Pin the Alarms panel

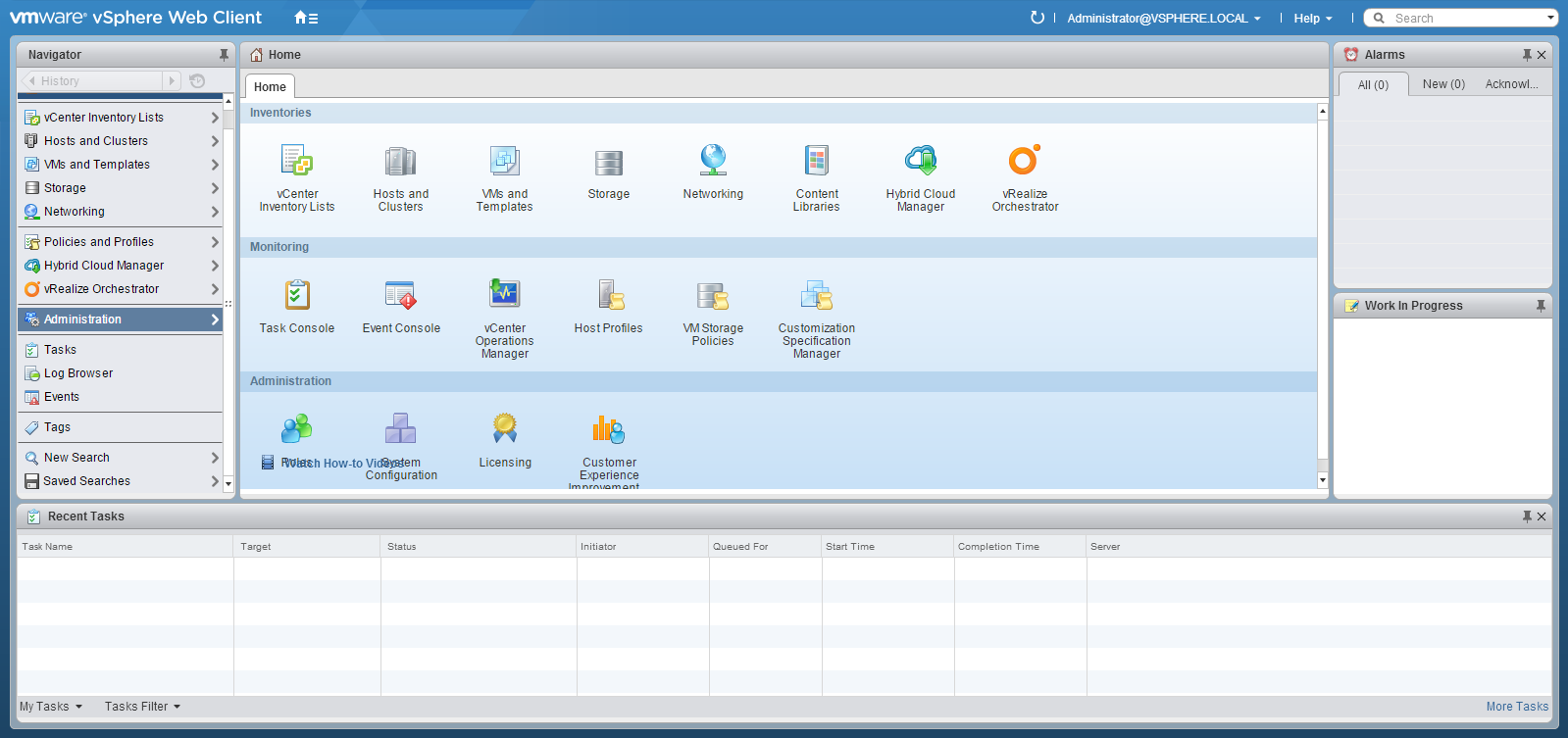point(1527,55)
